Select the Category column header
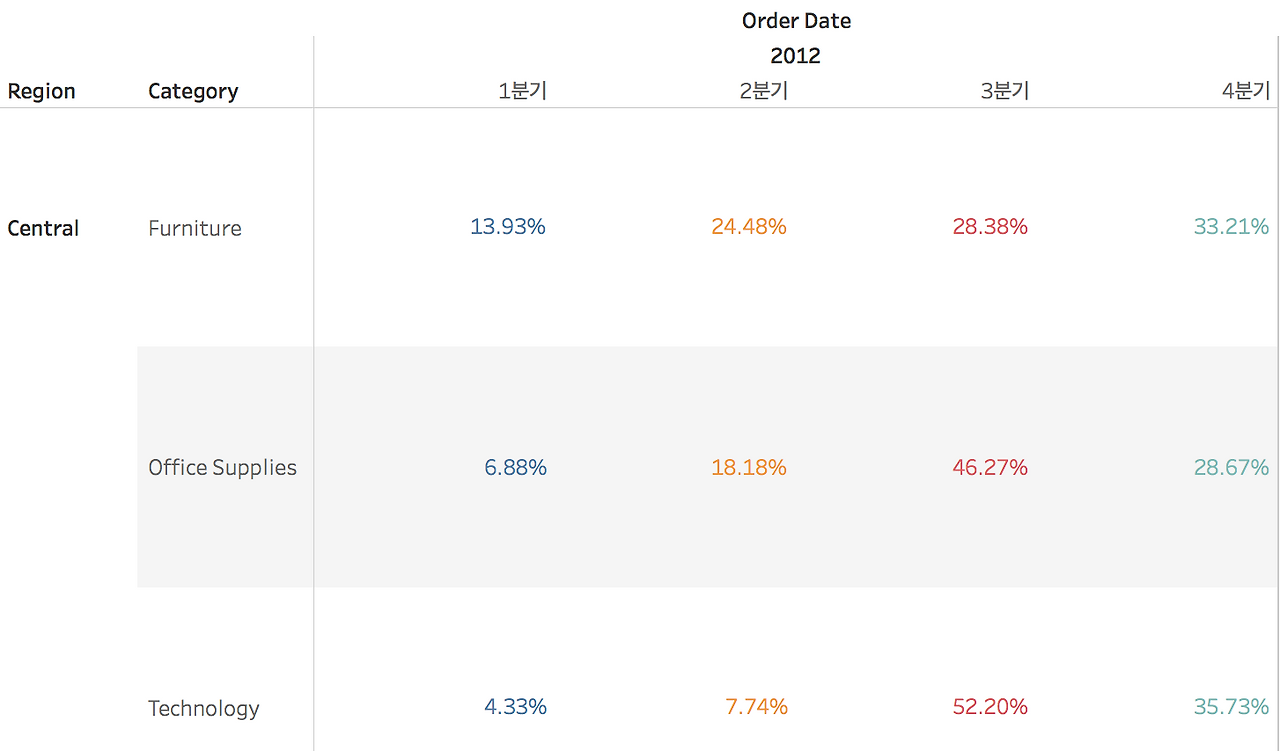Screen dimensions: 1280x751 (193, 91)
